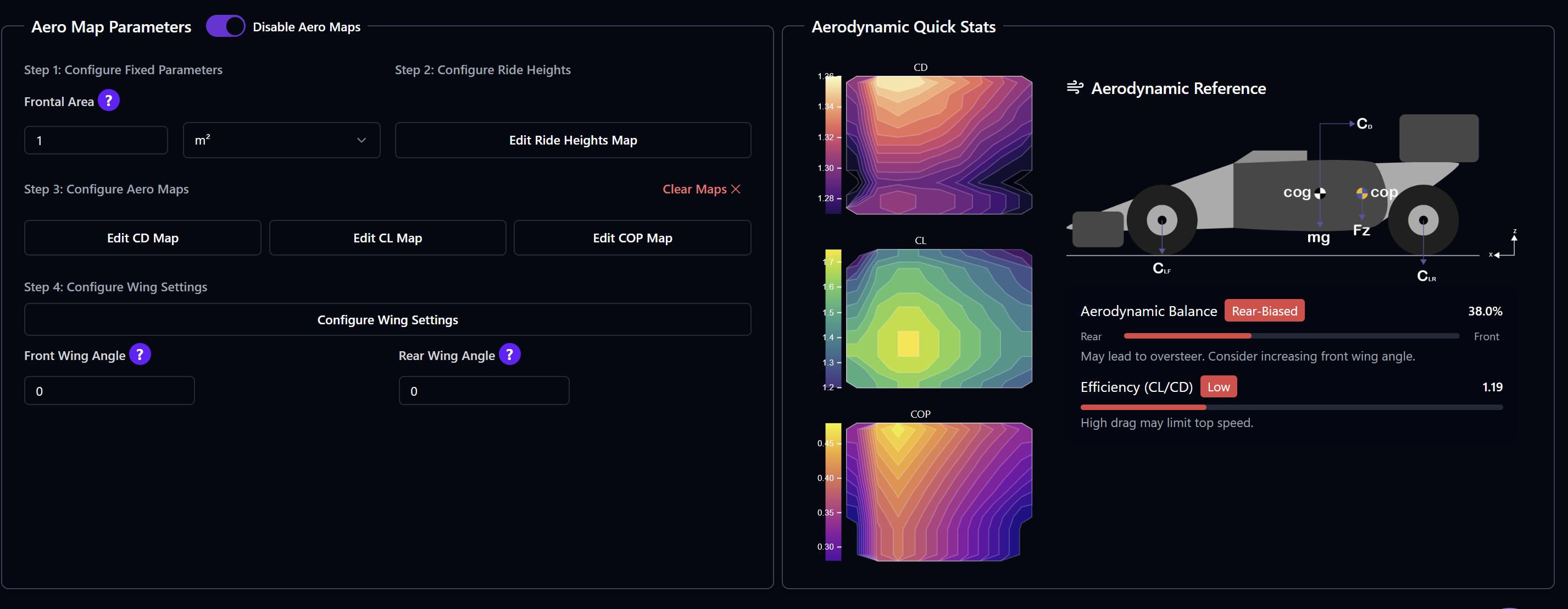Click the Edit CD Map button
The width and height of the screenshot is (1568, 609).
click(x=142, y=238)
